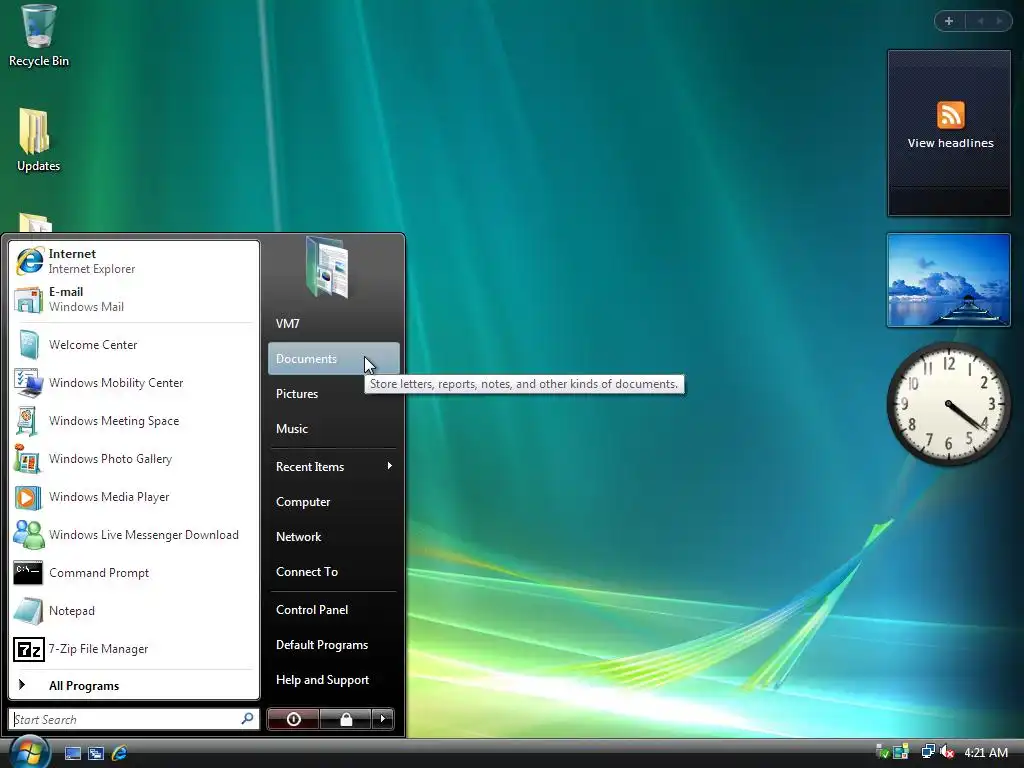Open Default Programs
The height and width of the screenshot is (768, 1024).
pos(334,645)
